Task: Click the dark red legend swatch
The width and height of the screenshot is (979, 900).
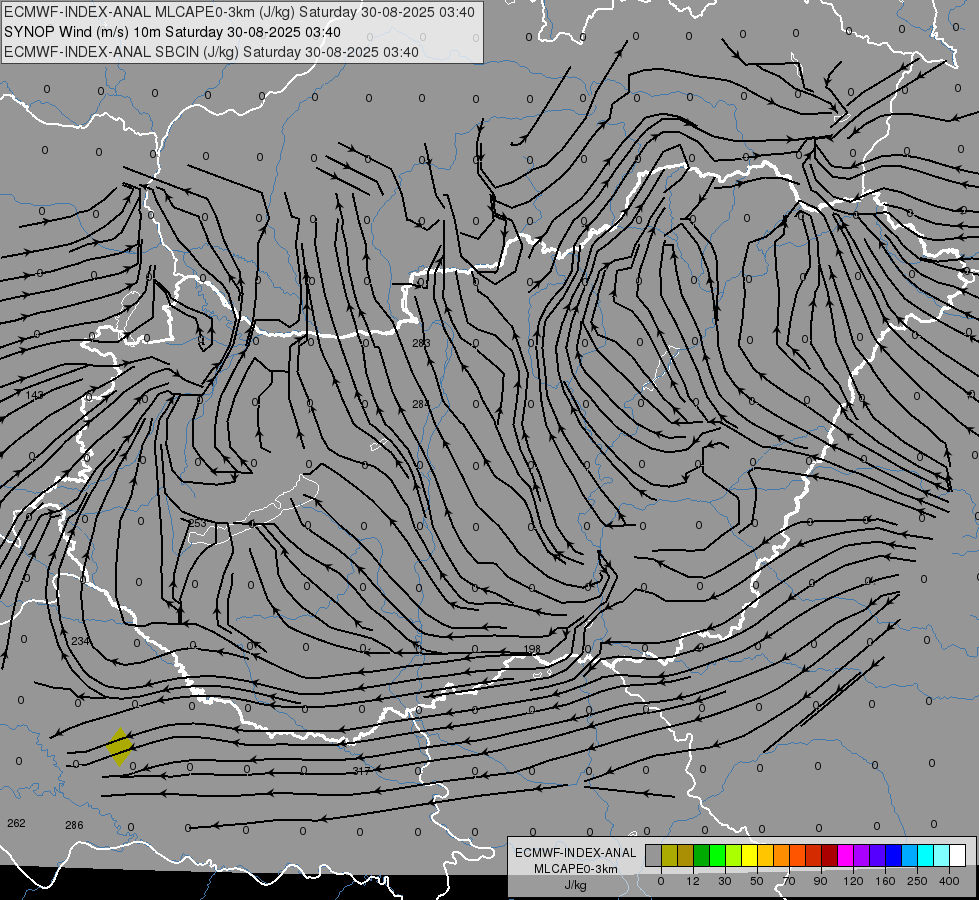Action: click(x=829, y=856)
